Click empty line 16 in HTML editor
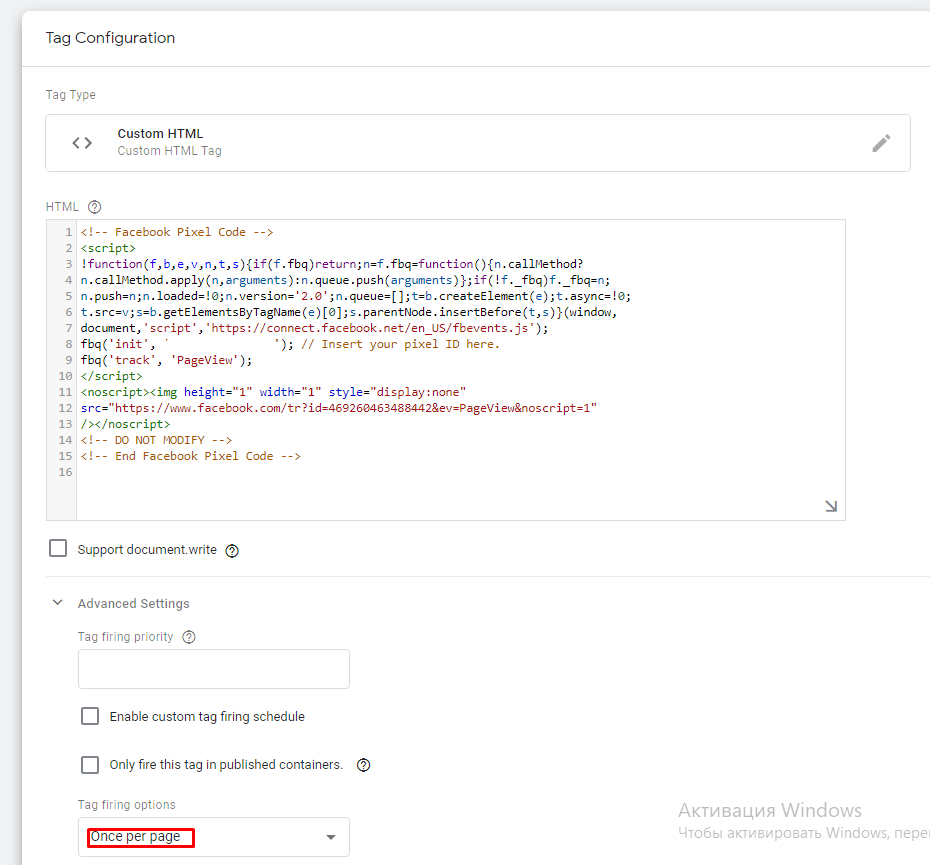Image resolution: width=930 pixels, height=865 pixels. coord(460,472)
